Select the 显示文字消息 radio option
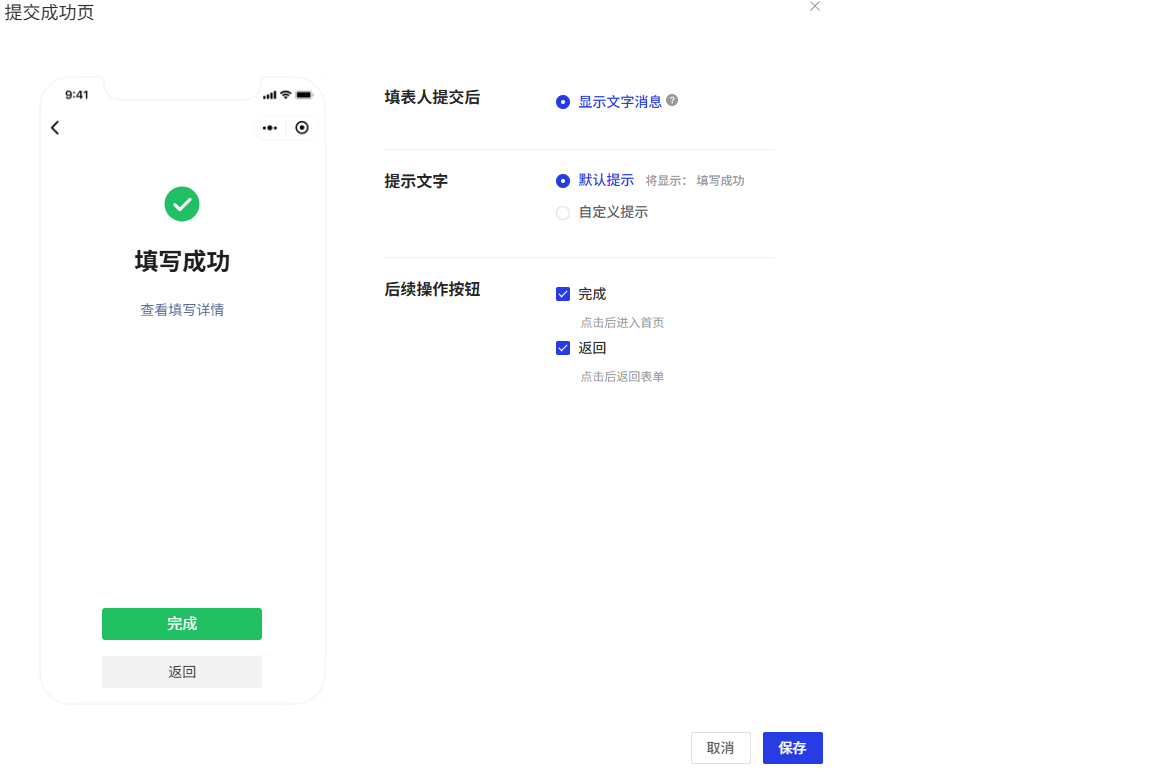 point(563,102)
